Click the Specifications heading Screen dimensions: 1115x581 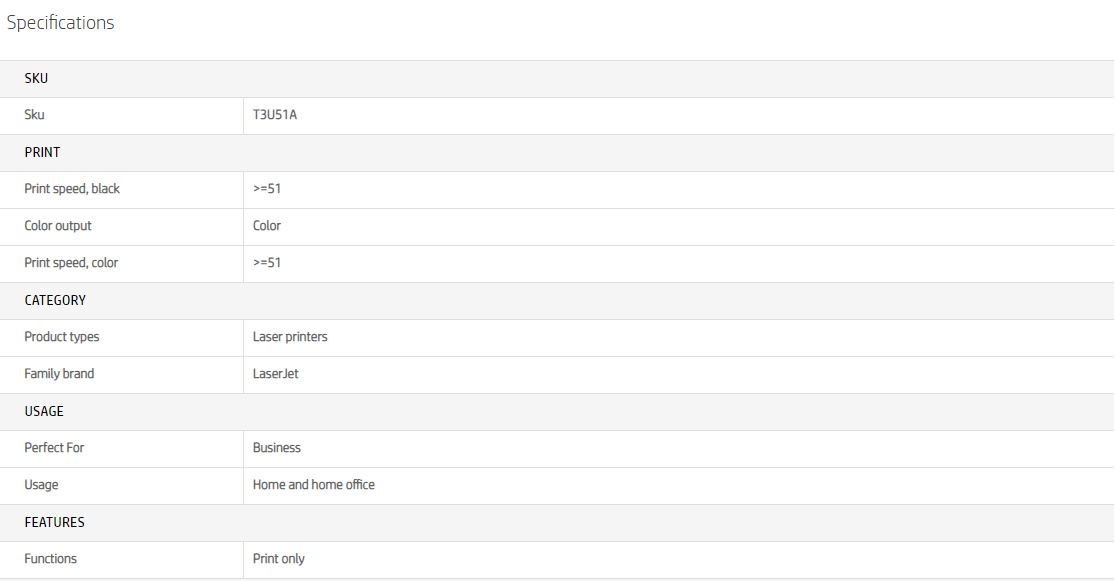click(x=61, y=23)
